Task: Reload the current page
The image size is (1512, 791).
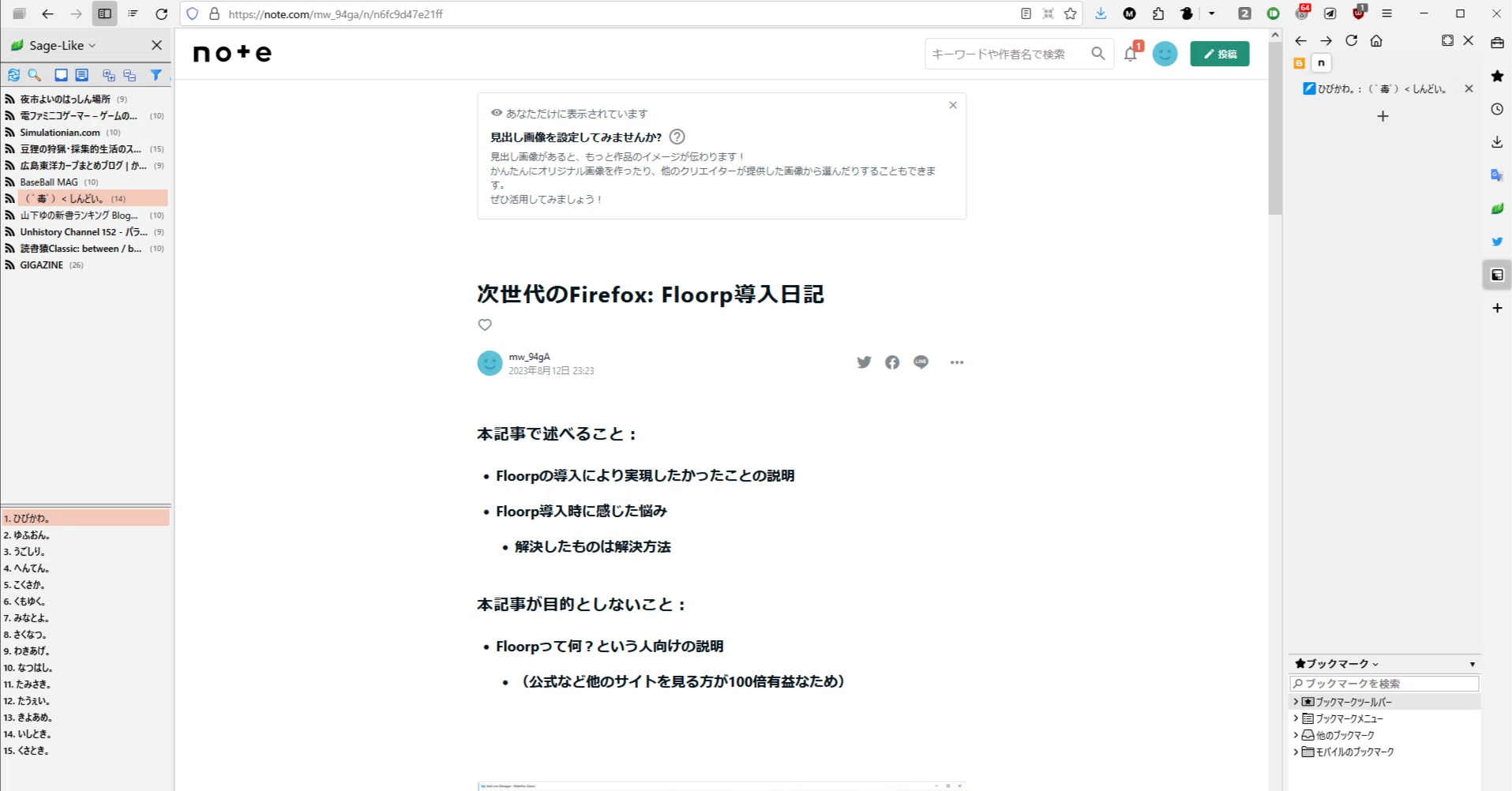Action: [161, 13]
